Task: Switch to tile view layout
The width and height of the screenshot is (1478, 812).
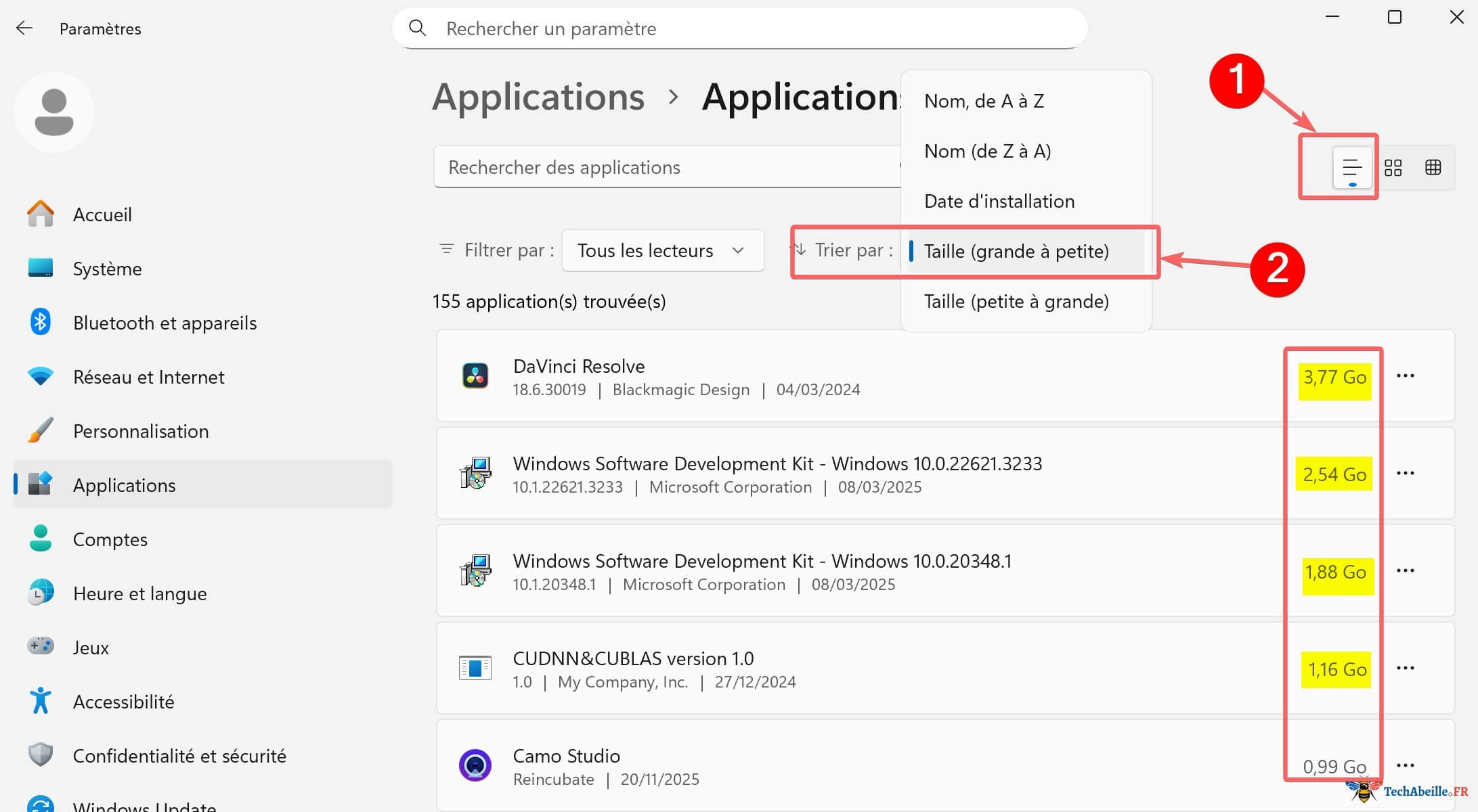Action: (1393, 167)
